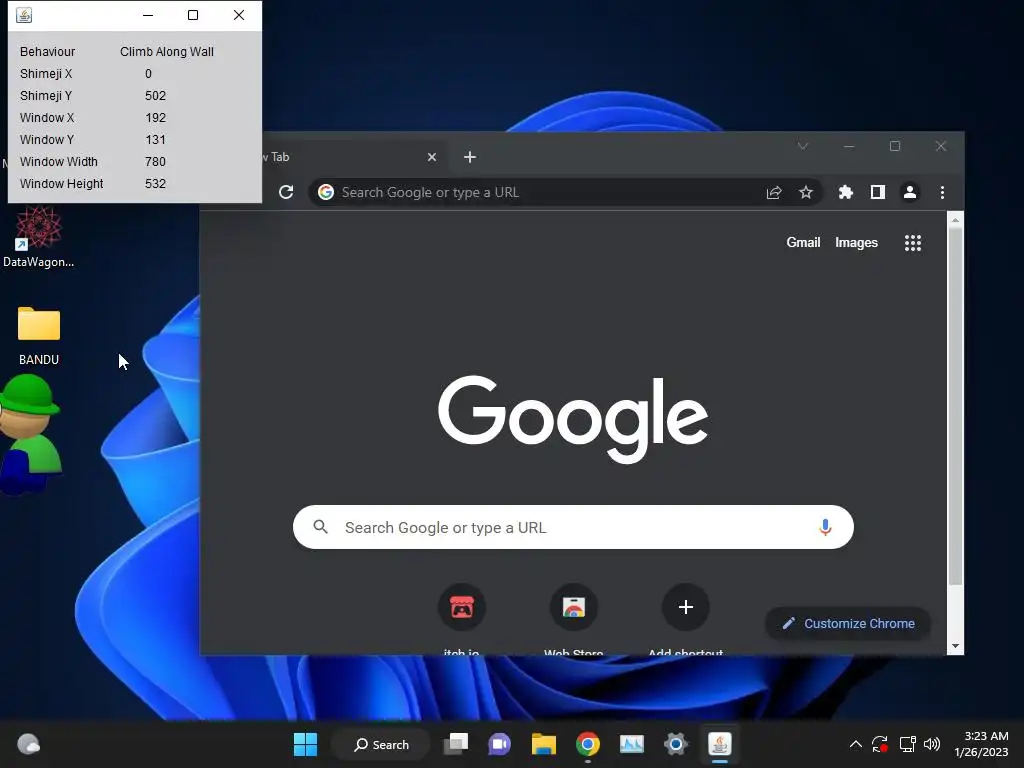Screen dimensions: 1024x768
Task: Select the New Tab tab
Action: pyautogui.click(x=353, y=157)
